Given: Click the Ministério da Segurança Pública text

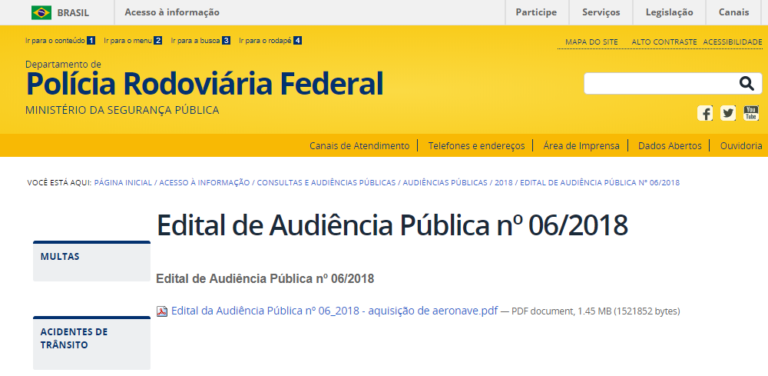Looking at the screenshot, I should click(122, 111).
